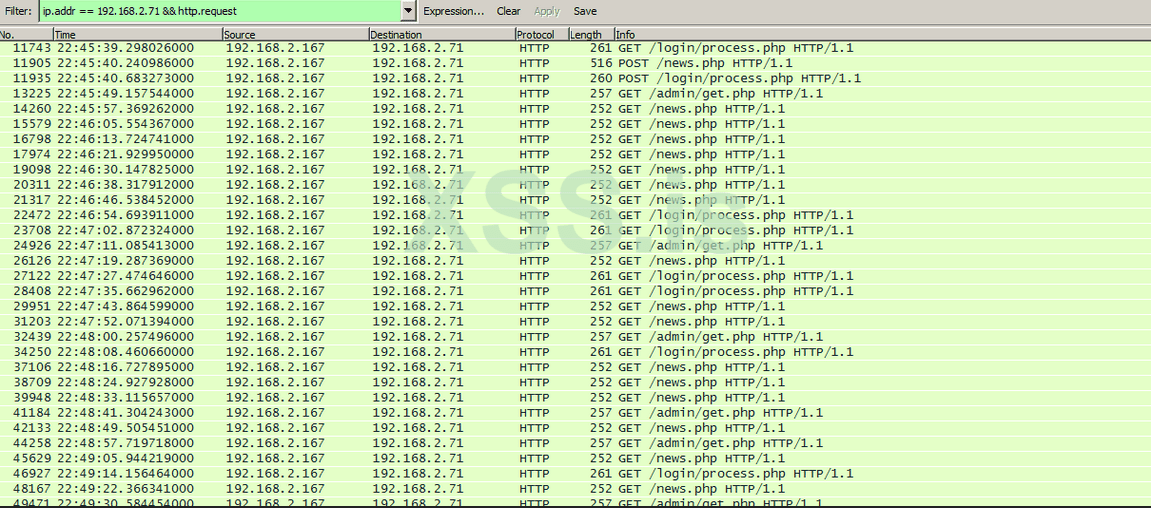Clear the current display filter
This screenshot has width=1151, height=508.
(x=508, y=11)
